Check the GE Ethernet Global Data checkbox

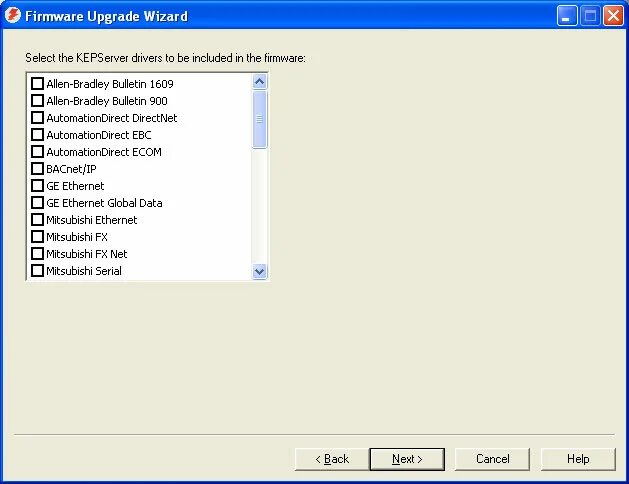[x=37, y=203]
